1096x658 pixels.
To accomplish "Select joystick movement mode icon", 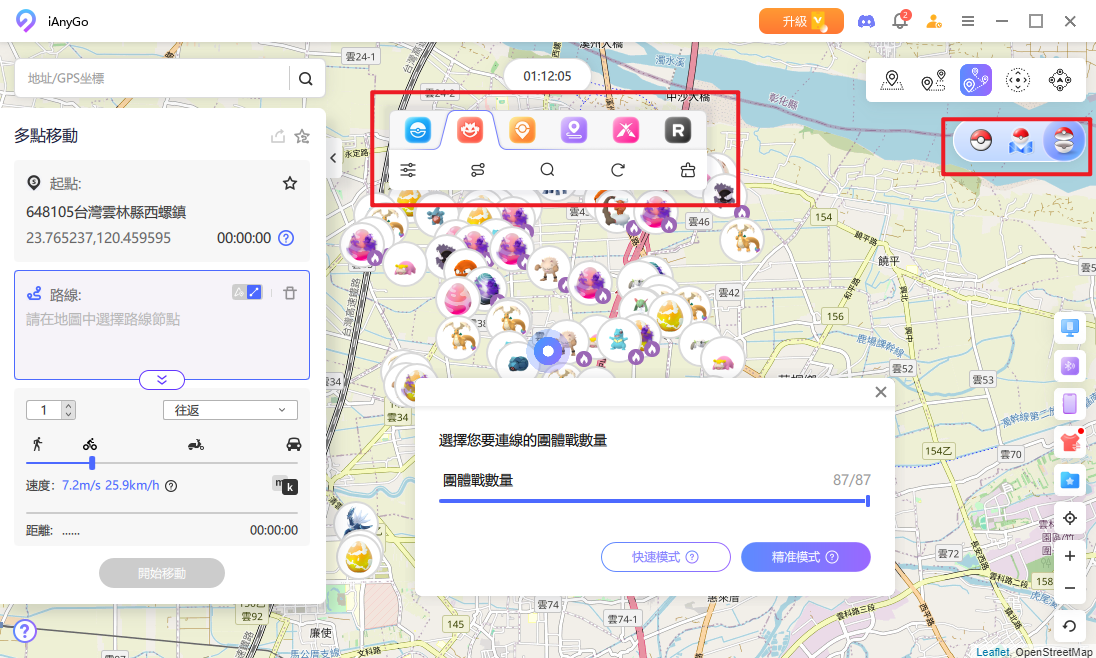I will (1018, 80).
